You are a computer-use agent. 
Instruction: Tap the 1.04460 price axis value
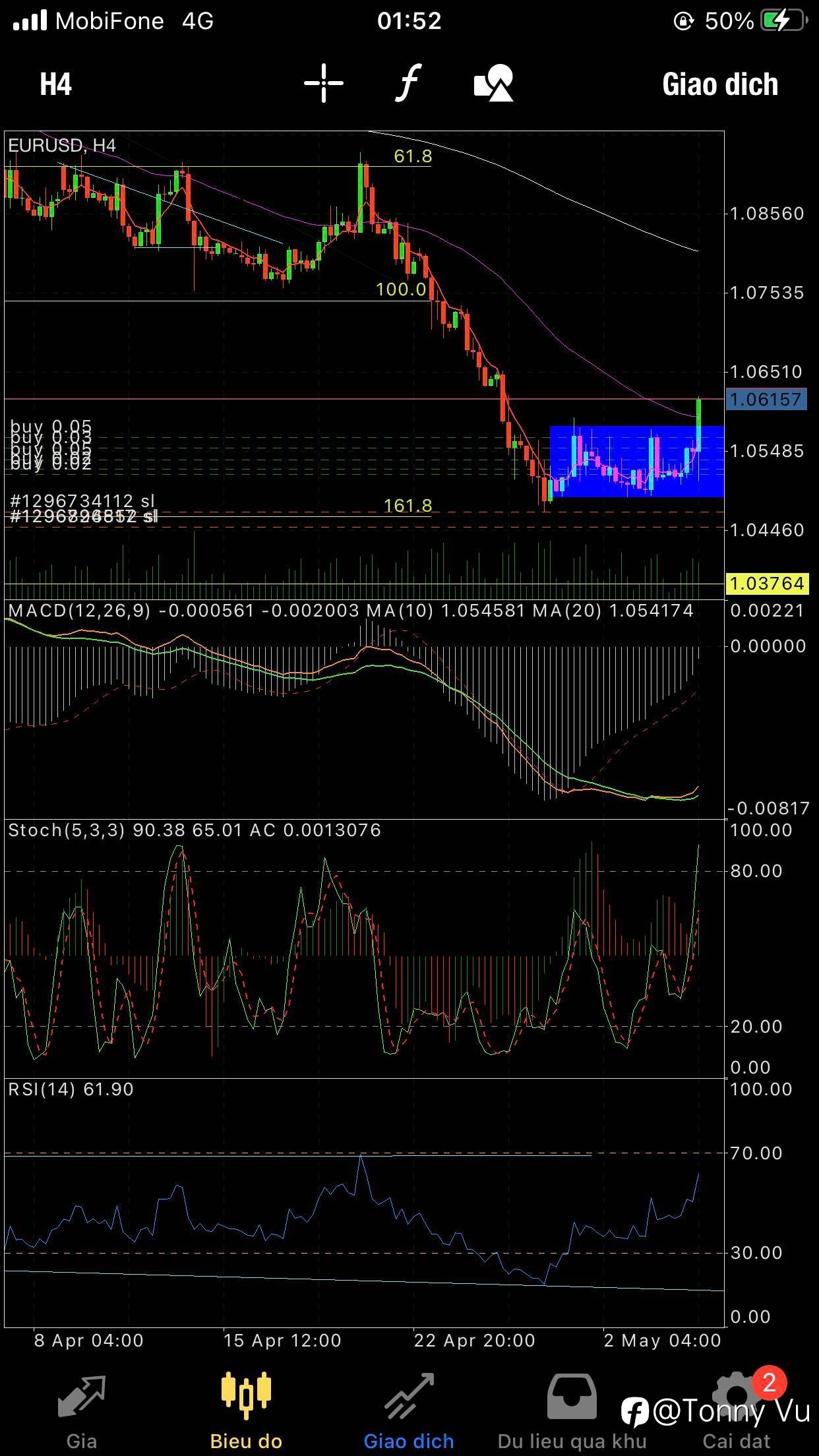tap(767, 530)
